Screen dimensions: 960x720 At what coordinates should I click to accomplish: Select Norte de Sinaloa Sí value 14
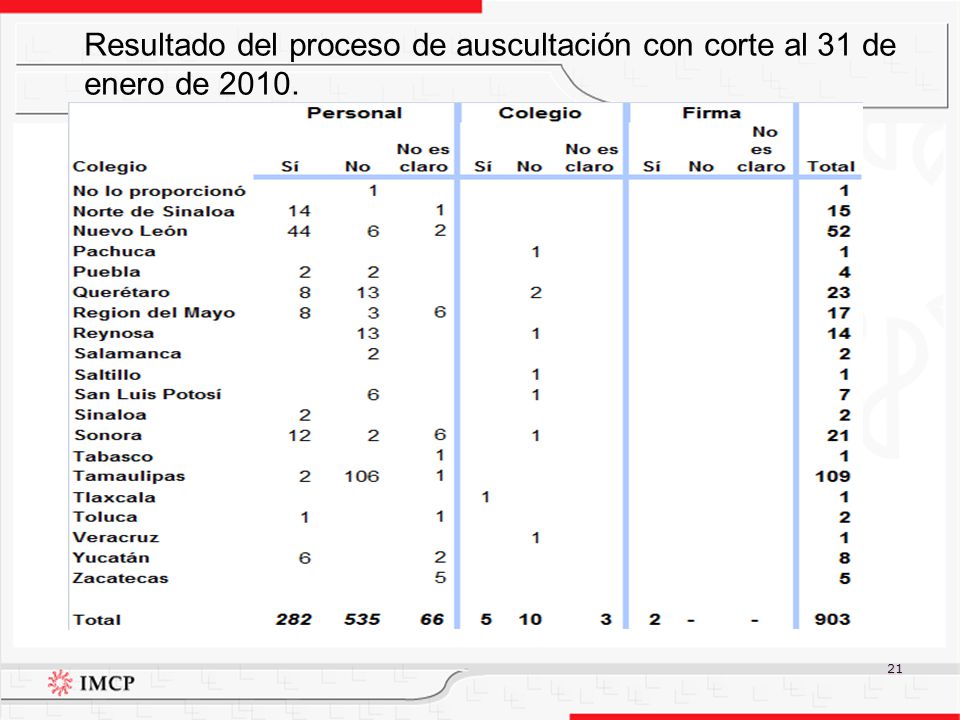tap(299, 211)
